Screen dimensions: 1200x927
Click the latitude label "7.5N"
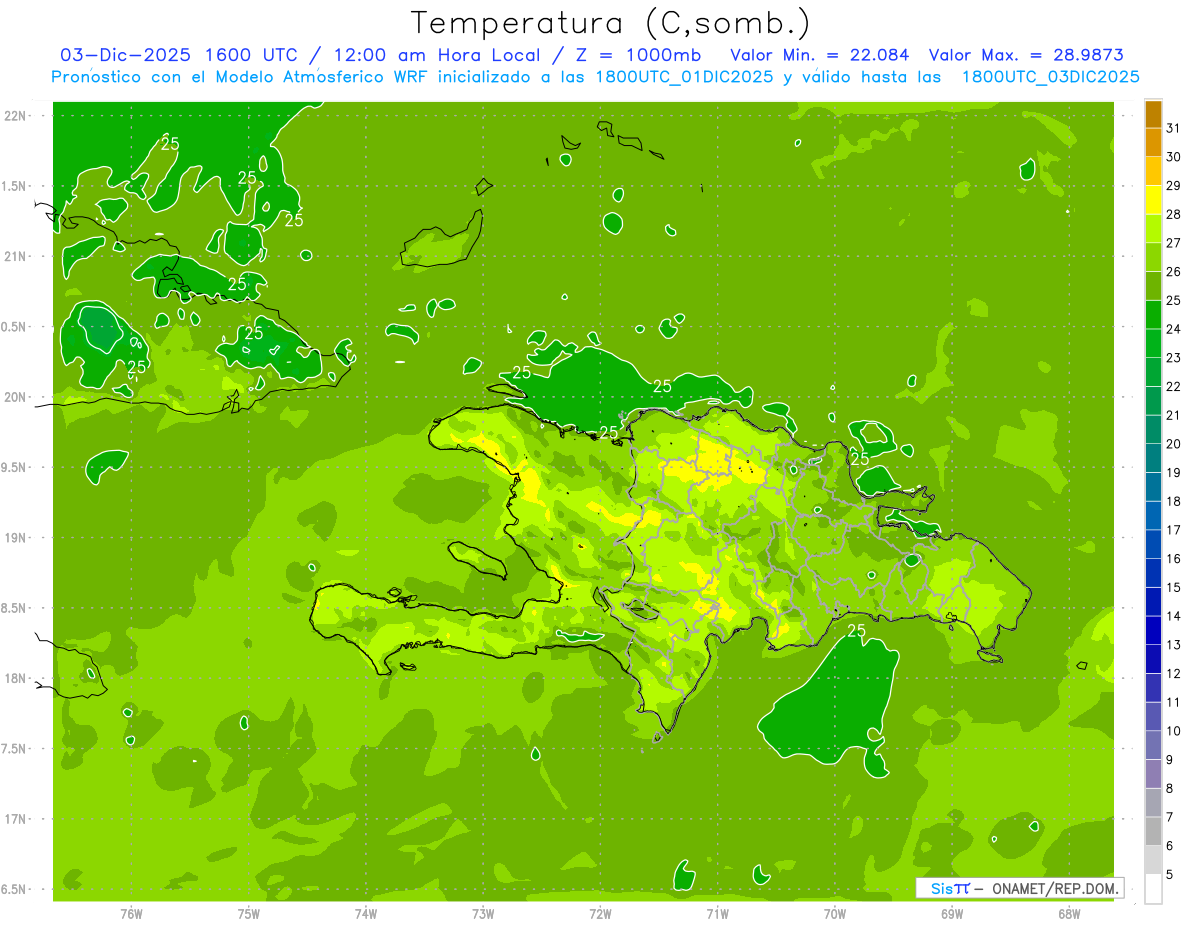[15, 749]
